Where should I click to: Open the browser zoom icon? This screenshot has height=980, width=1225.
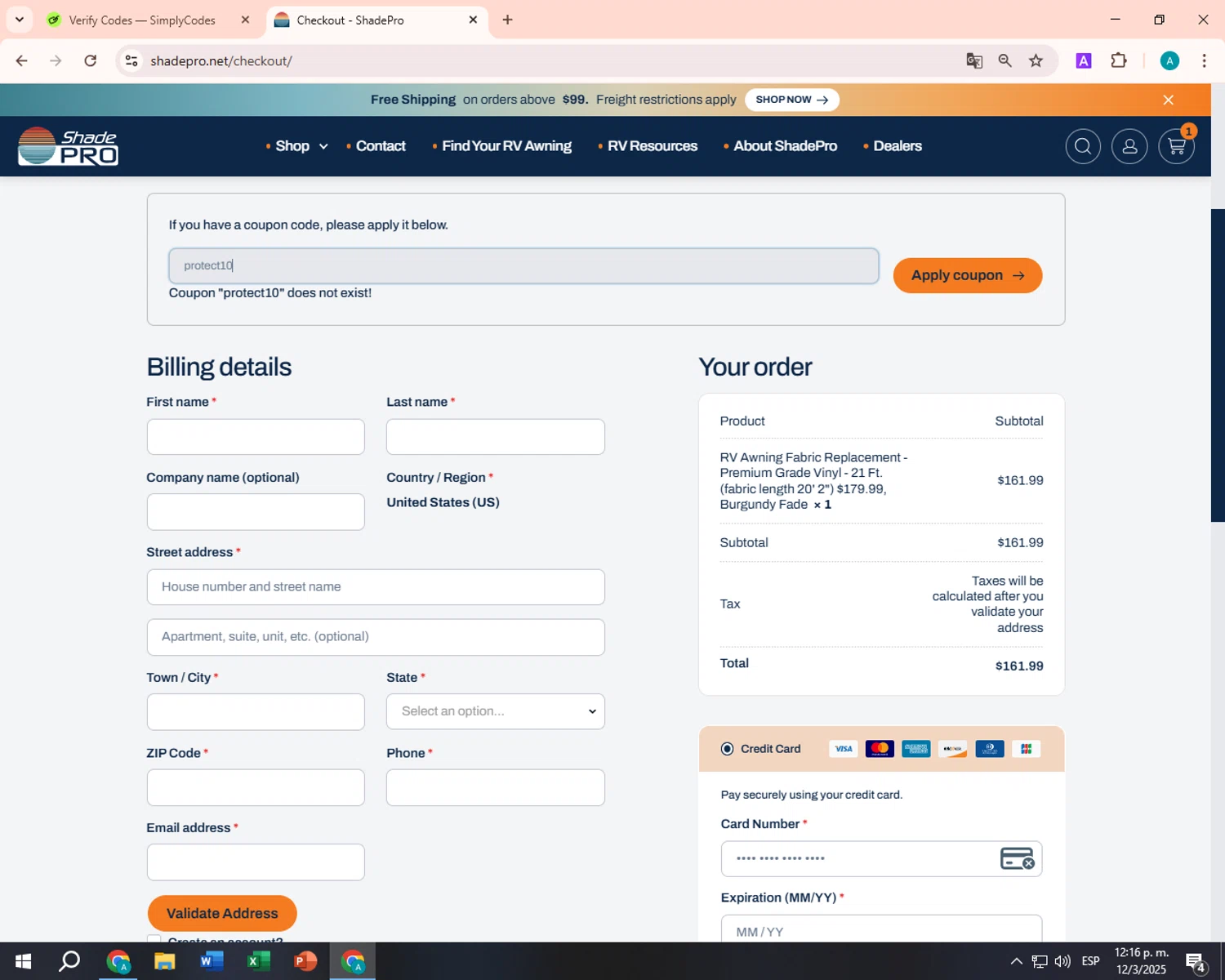(x=1004, y=60)
